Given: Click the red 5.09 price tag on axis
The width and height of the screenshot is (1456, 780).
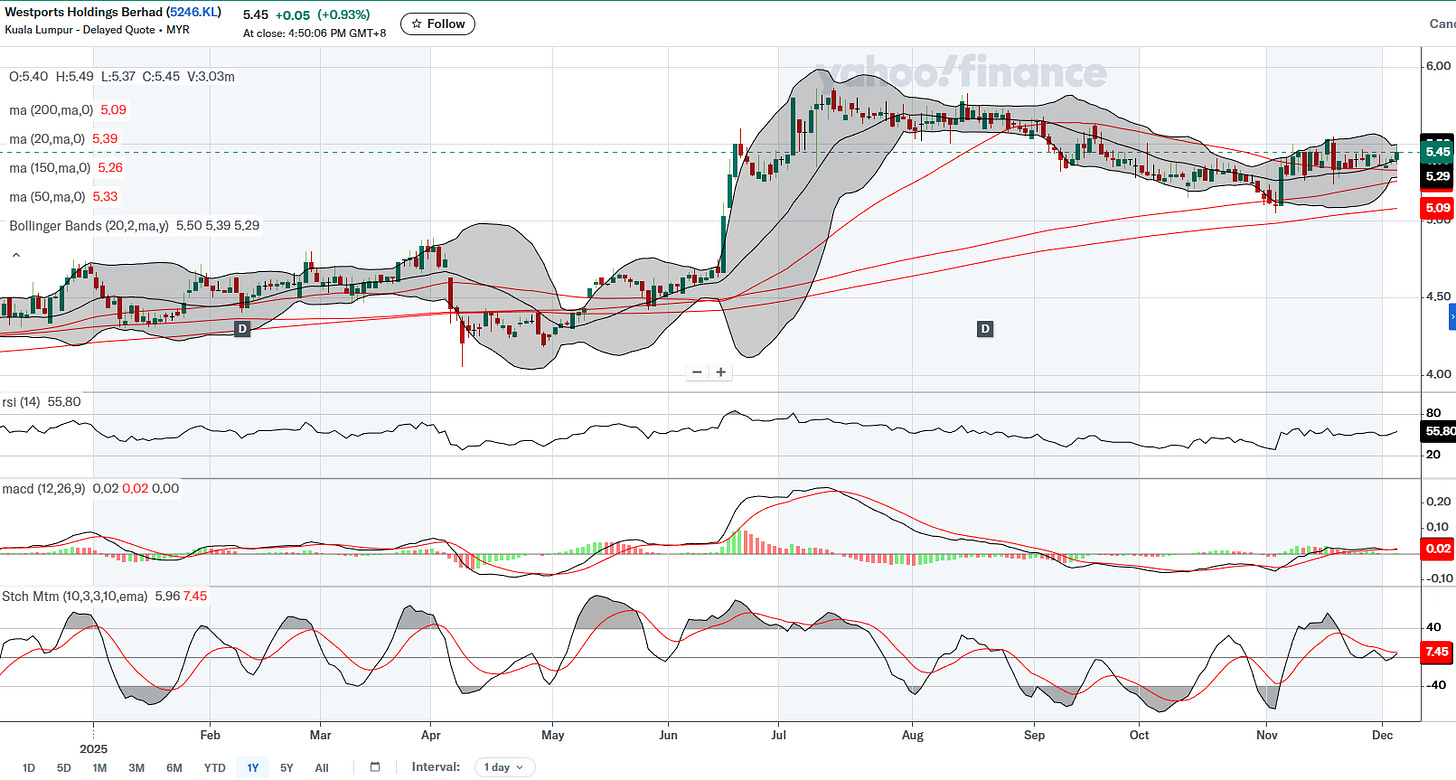Looking at the screenshot, I should pos(1437,208).
